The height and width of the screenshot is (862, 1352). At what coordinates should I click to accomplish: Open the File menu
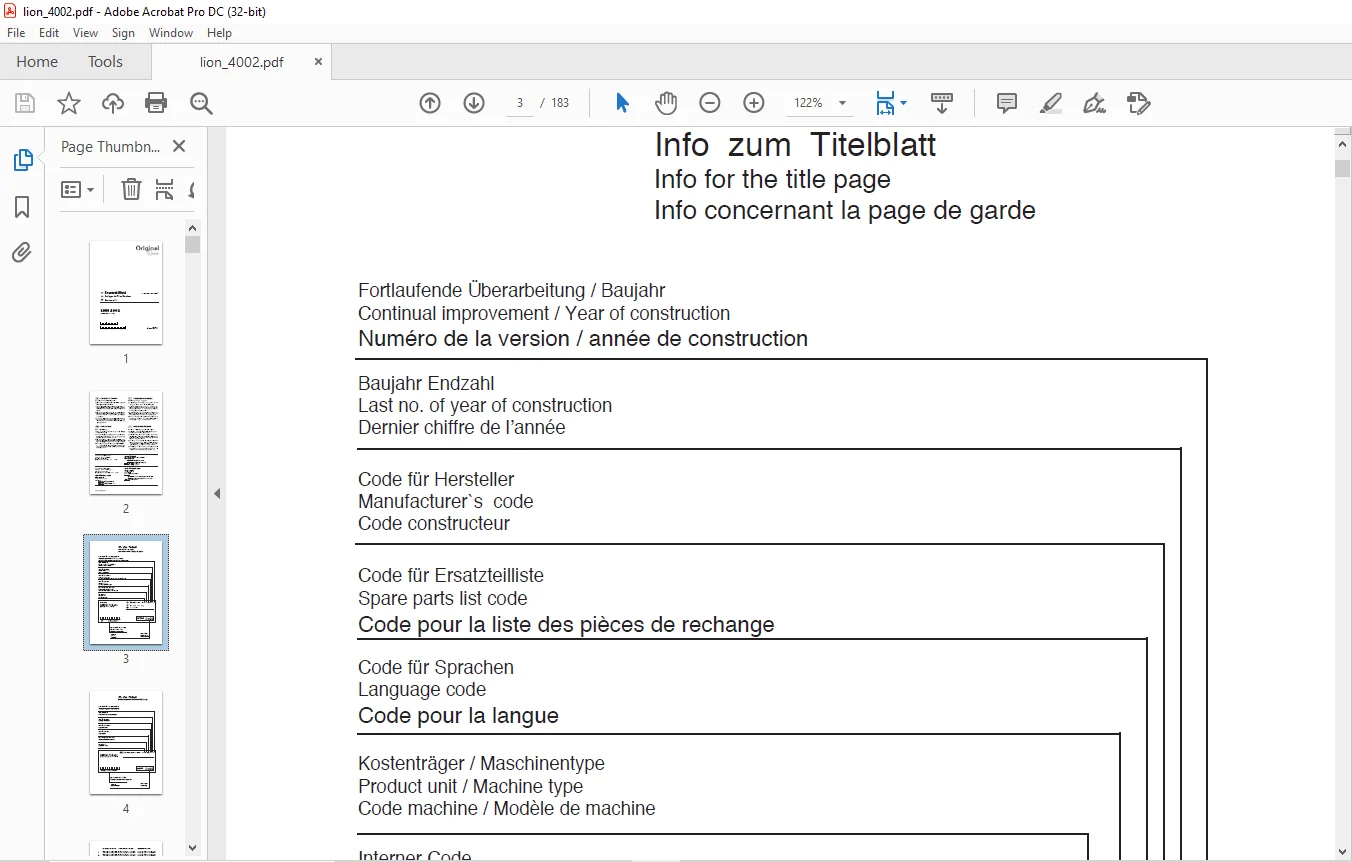point(16,33)
